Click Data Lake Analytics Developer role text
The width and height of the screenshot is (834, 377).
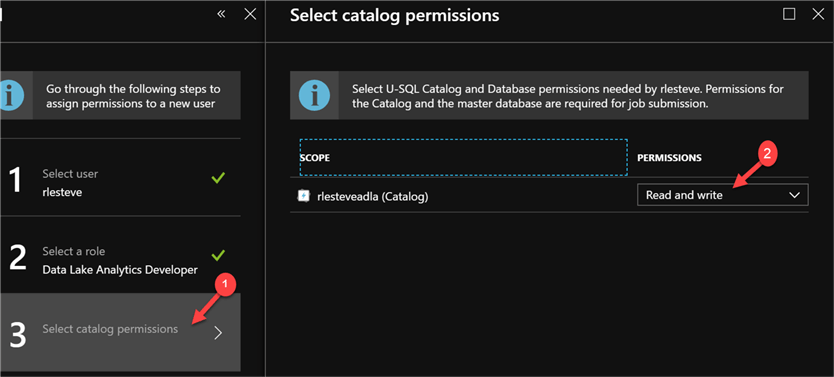pos(120,270)
